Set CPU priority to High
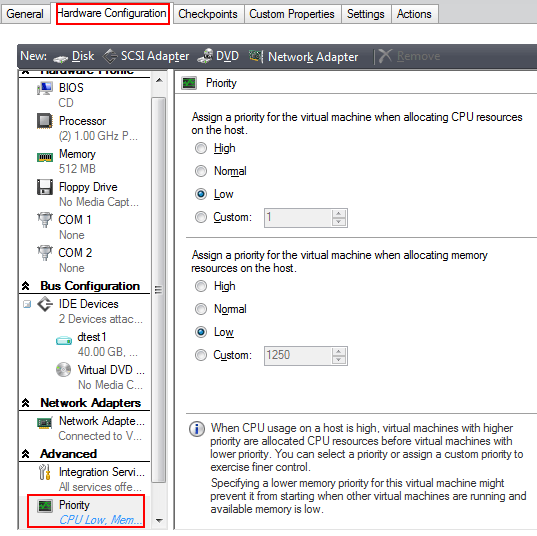 tap(201, 148)
